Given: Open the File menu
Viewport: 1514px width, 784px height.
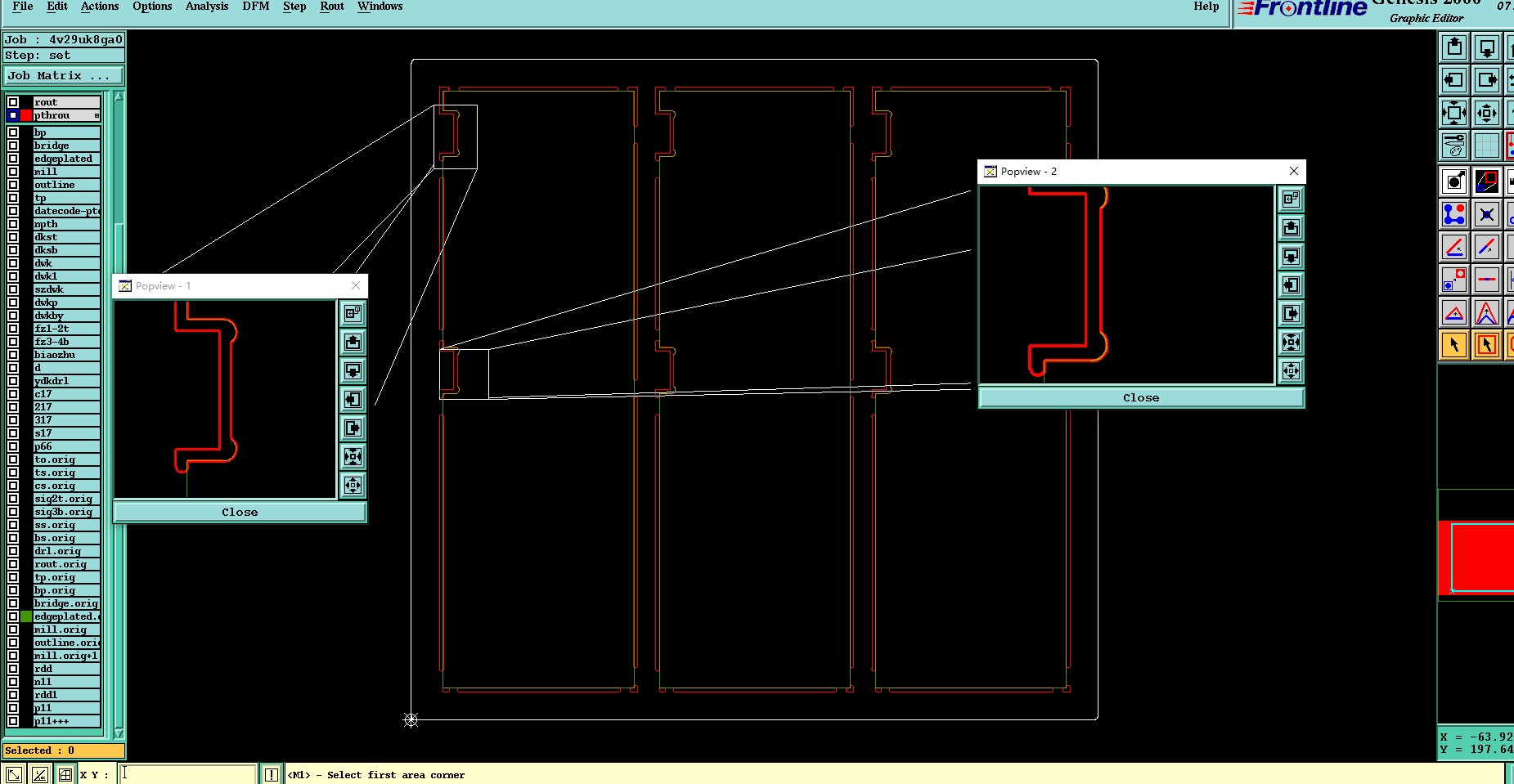Looking at the screenshot, I should 23,7.
